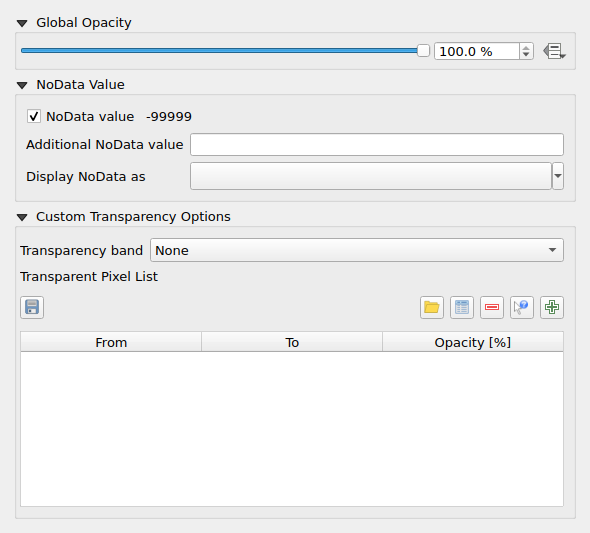
Task: Collapse the Custom Transparency Options section
Action: pyautogui.click(x=22, y=217)
